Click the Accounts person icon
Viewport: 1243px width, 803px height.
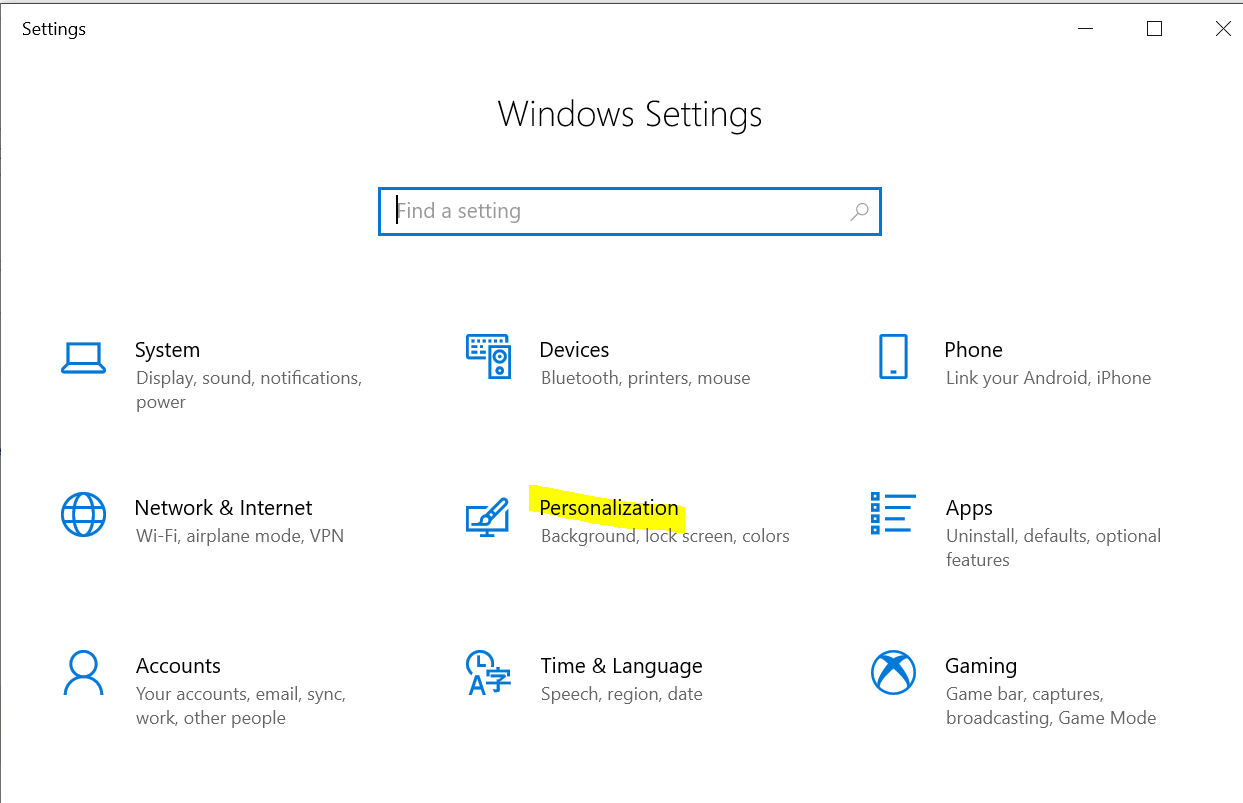83,673
